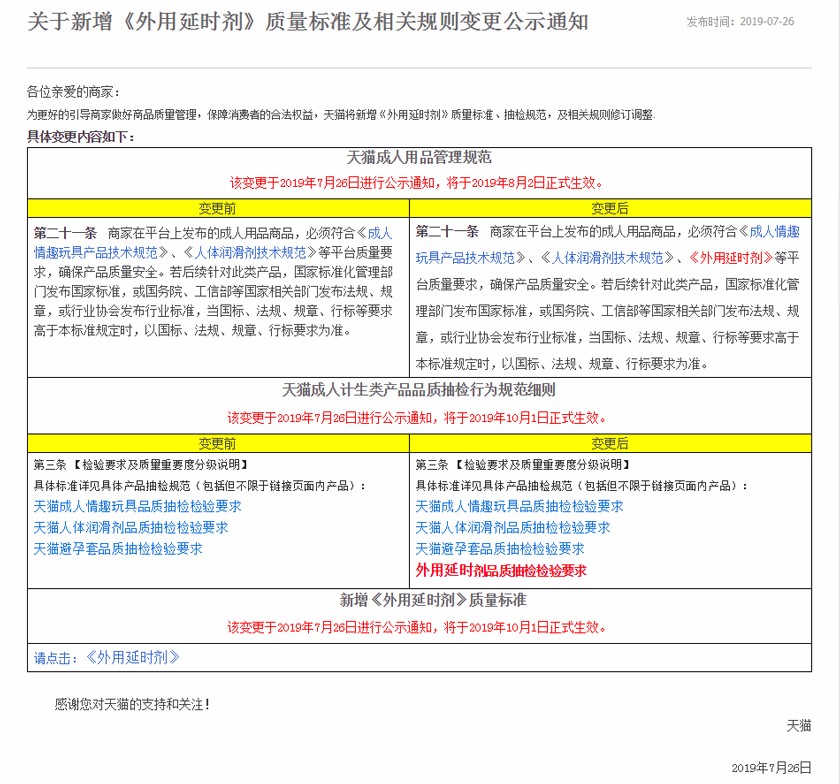
Task: Click the 天猫成人用品管理规范 table heading
Action: 418,158
